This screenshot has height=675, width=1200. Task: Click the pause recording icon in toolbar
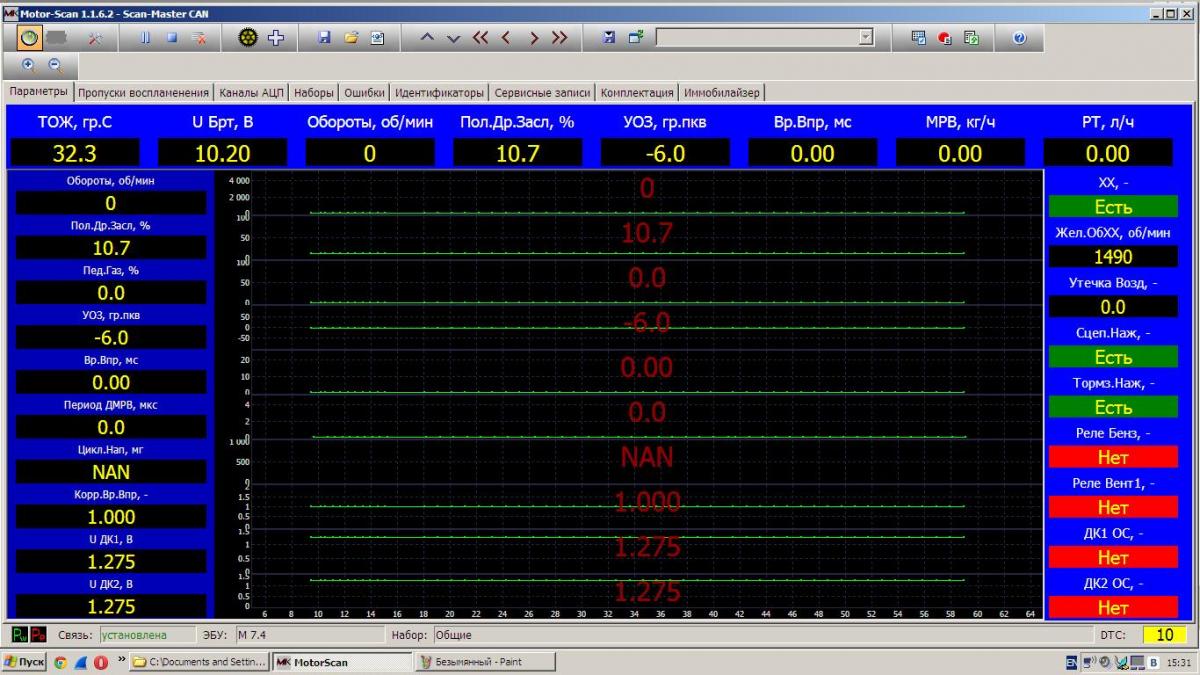tap(146, 38)
